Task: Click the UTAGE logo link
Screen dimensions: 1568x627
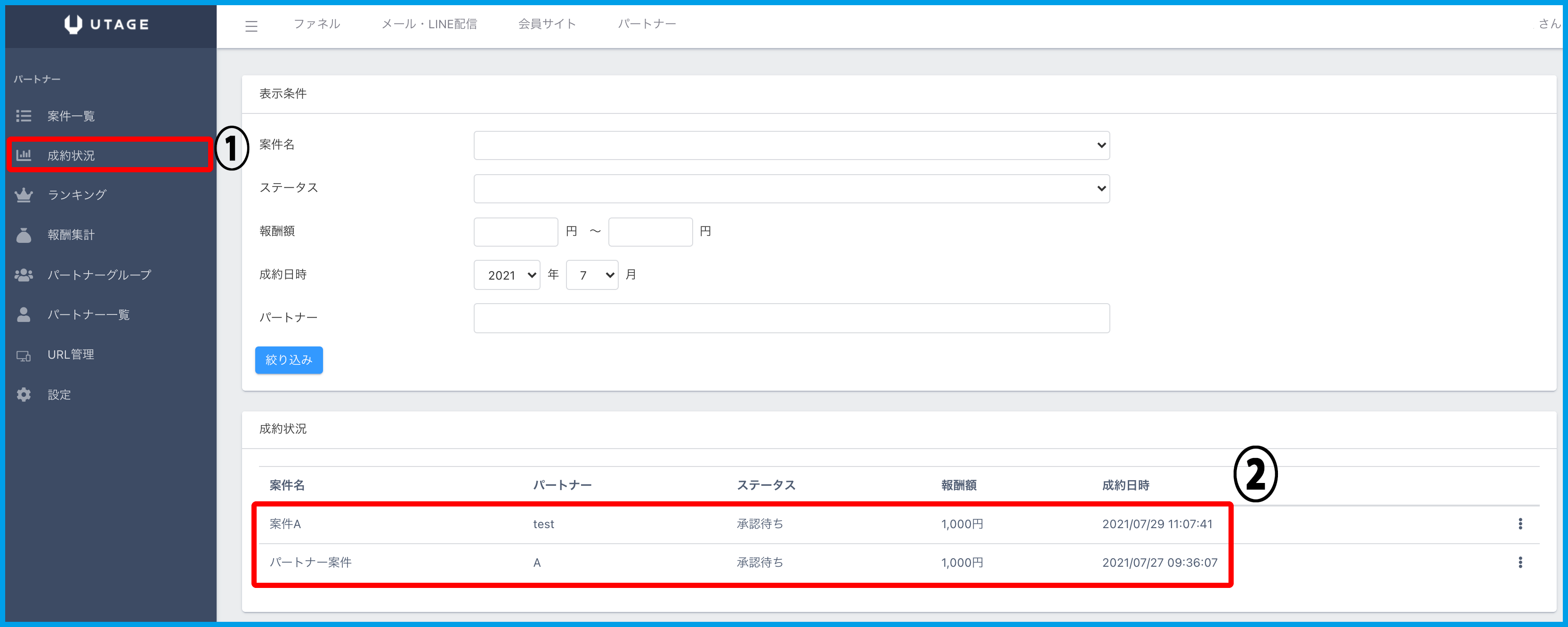Action: pyautogui.click(x=107, y=24)
